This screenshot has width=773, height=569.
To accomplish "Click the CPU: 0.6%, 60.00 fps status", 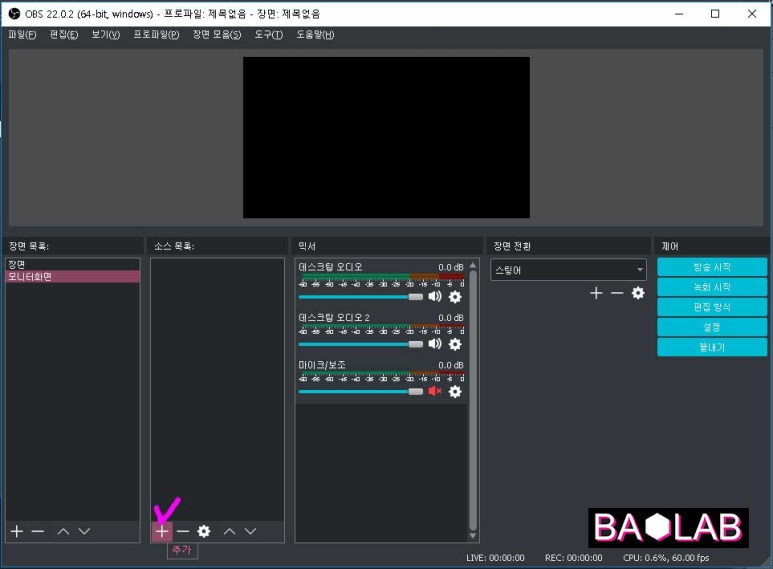I will (666, 558).
